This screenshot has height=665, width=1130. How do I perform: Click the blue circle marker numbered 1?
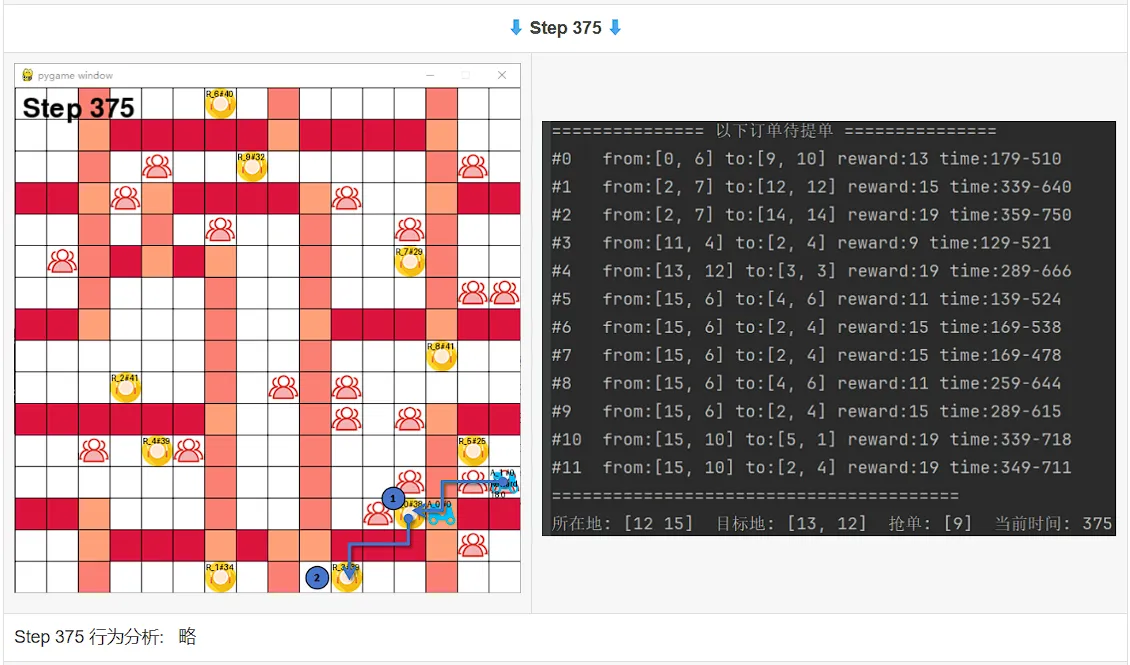point(393,498)
